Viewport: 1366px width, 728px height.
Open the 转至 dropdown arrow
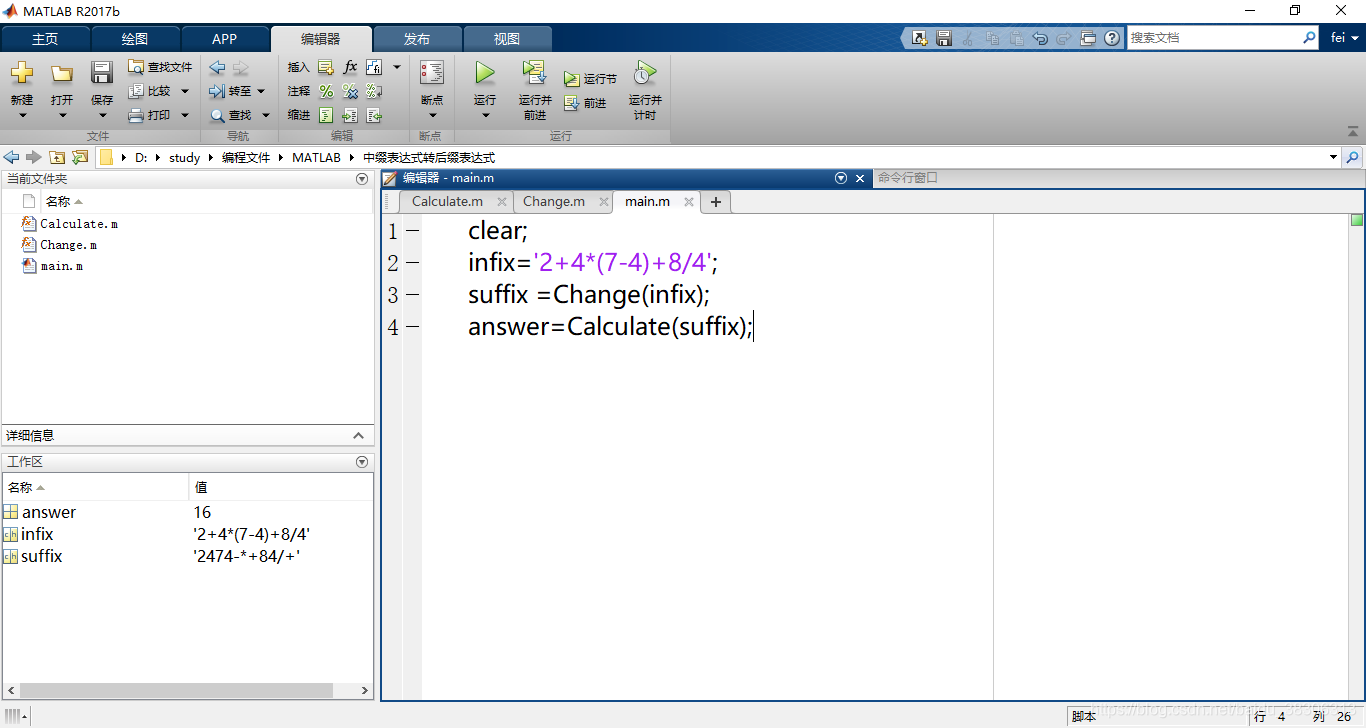[262, 91]
